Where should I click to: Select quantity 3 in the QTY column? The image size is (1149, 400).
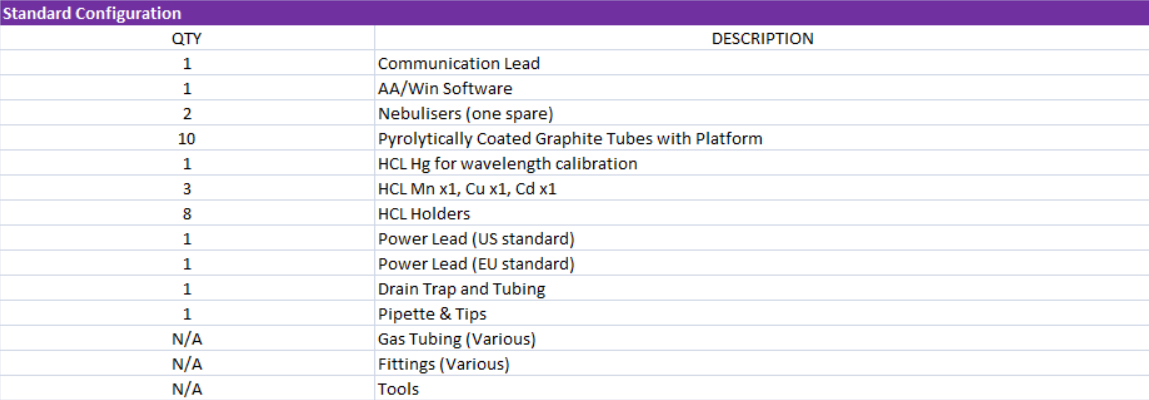187,189
